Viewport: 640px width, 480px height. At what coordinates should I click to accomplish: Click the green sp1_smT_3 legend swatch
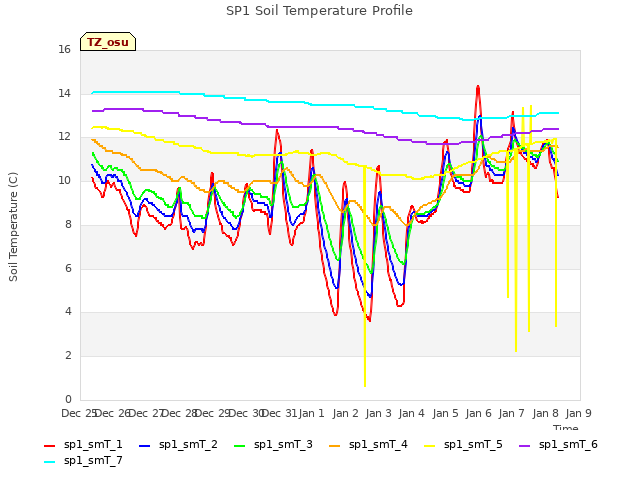(240, 446)
